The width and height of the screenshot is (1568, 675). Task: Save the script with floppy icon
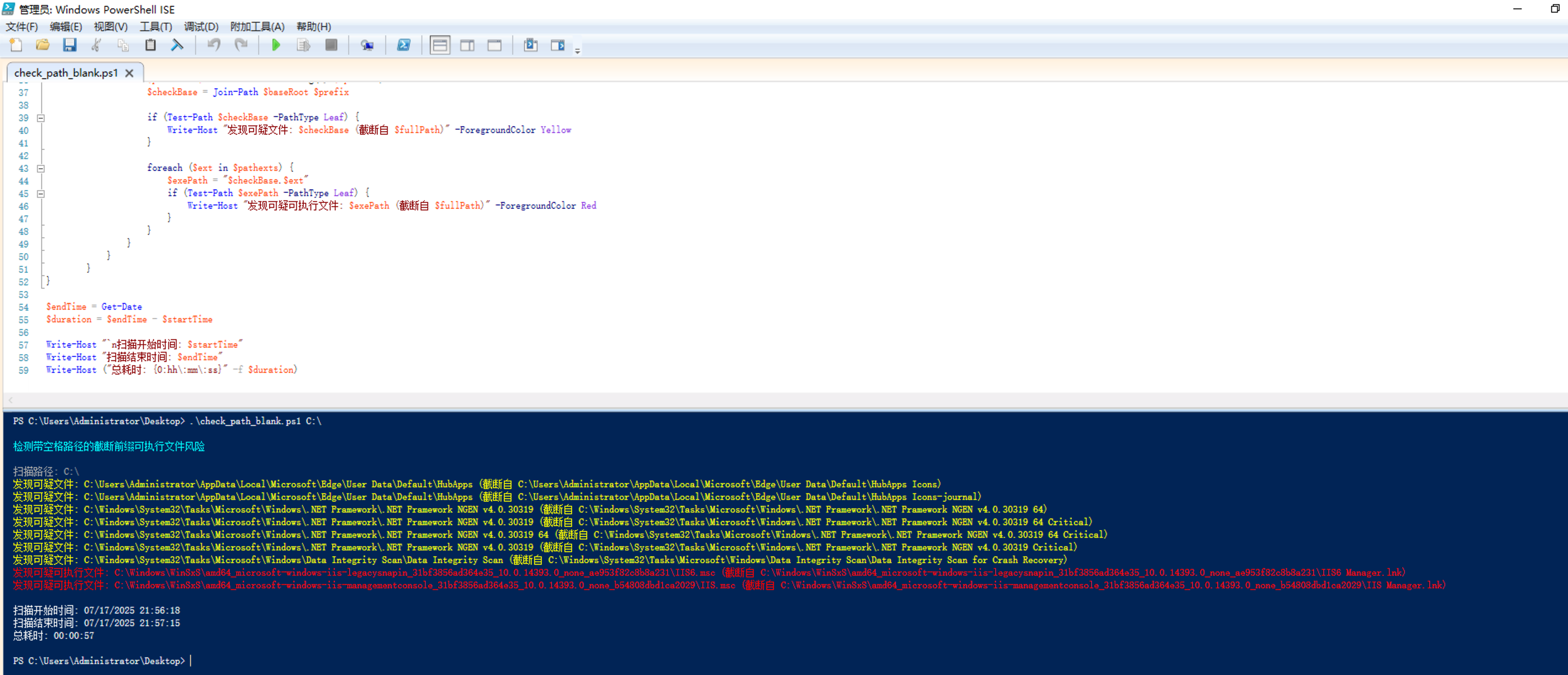click(69, 45)
